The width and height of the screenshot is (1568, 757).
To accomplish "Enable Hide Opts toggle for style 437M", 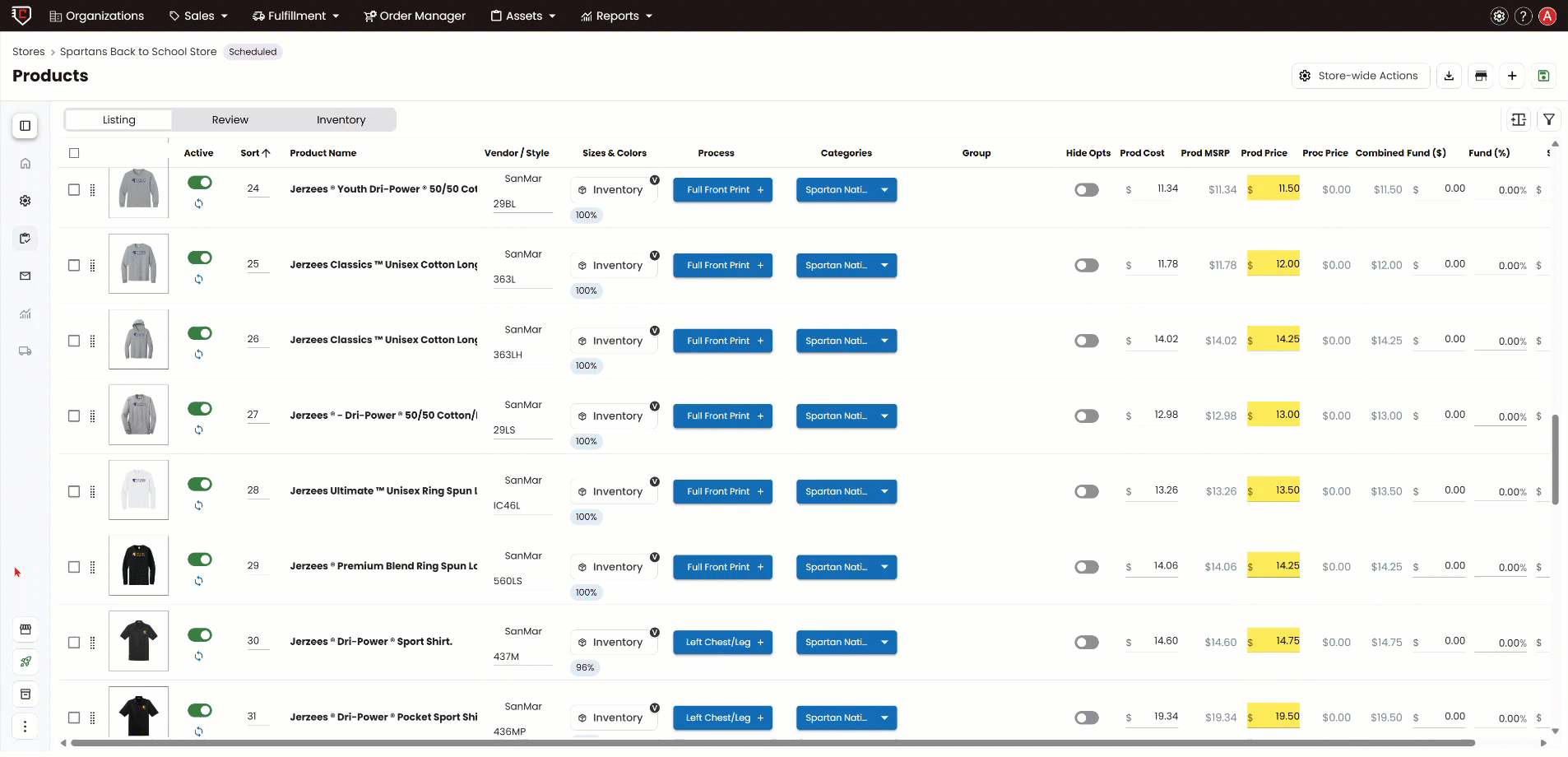I will [x=1087, y=643].
